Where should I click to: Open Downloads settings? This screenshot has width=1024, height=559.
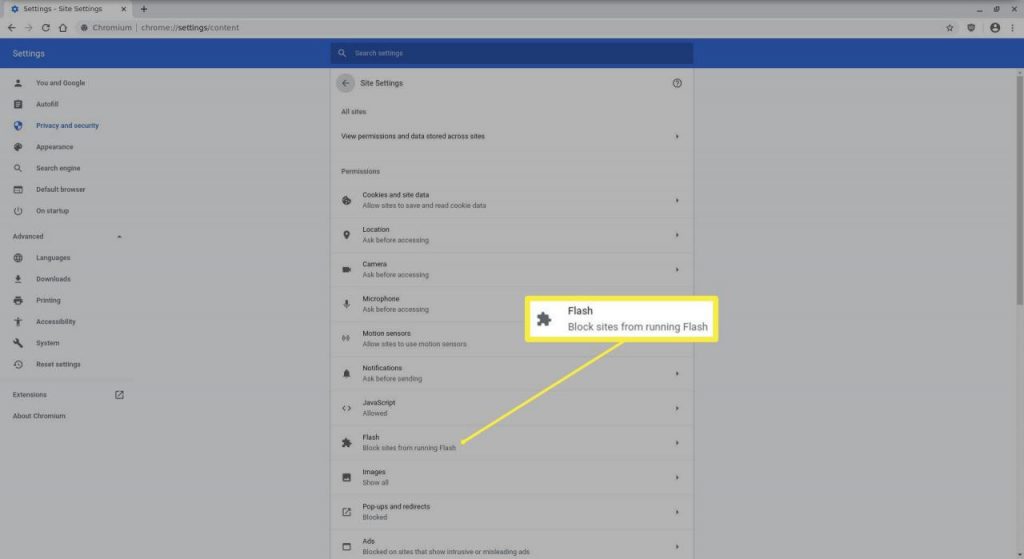[53, 279]
